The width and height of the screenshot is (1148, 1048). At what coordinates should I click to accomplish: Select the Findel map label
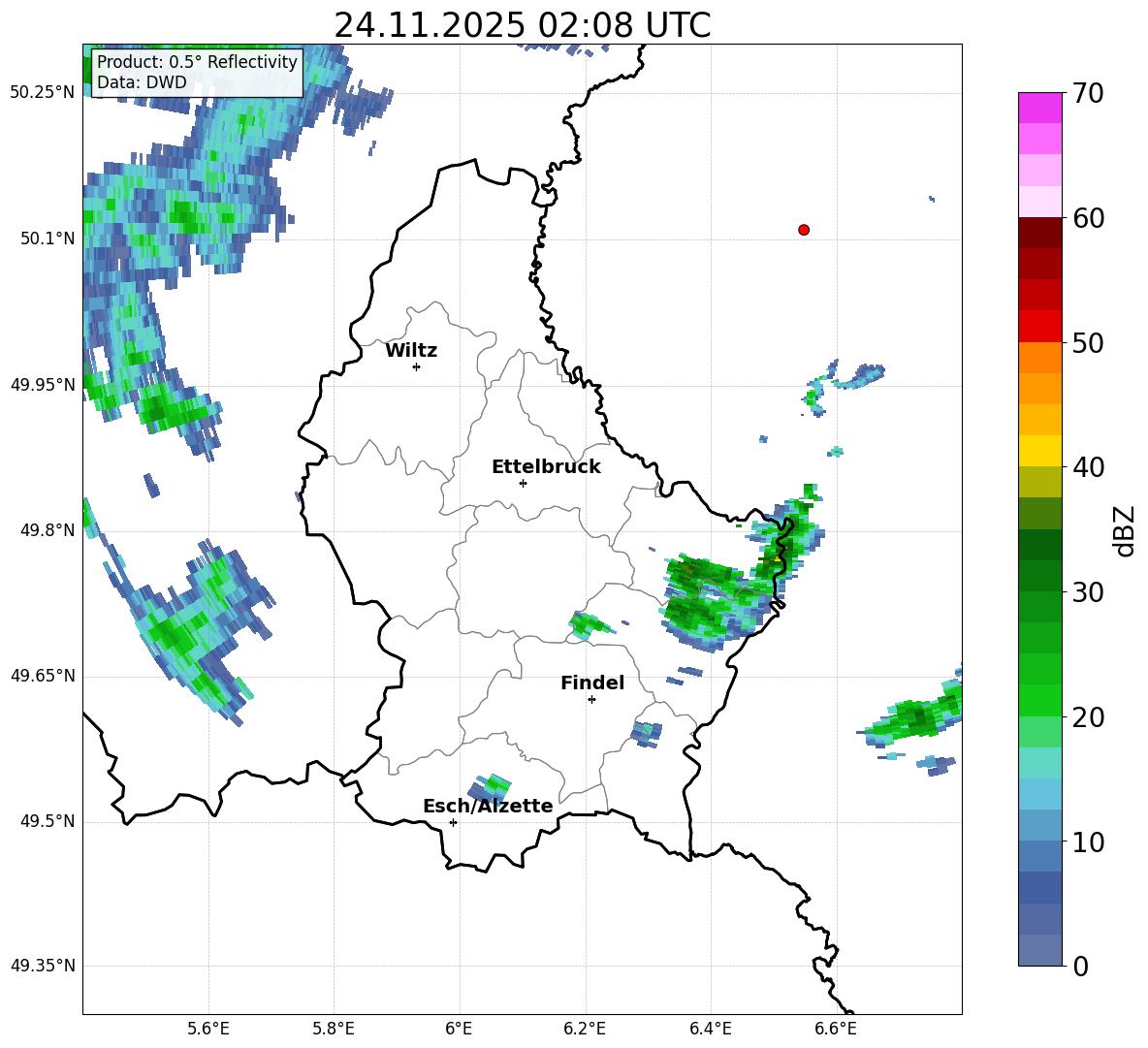[592, 683]
